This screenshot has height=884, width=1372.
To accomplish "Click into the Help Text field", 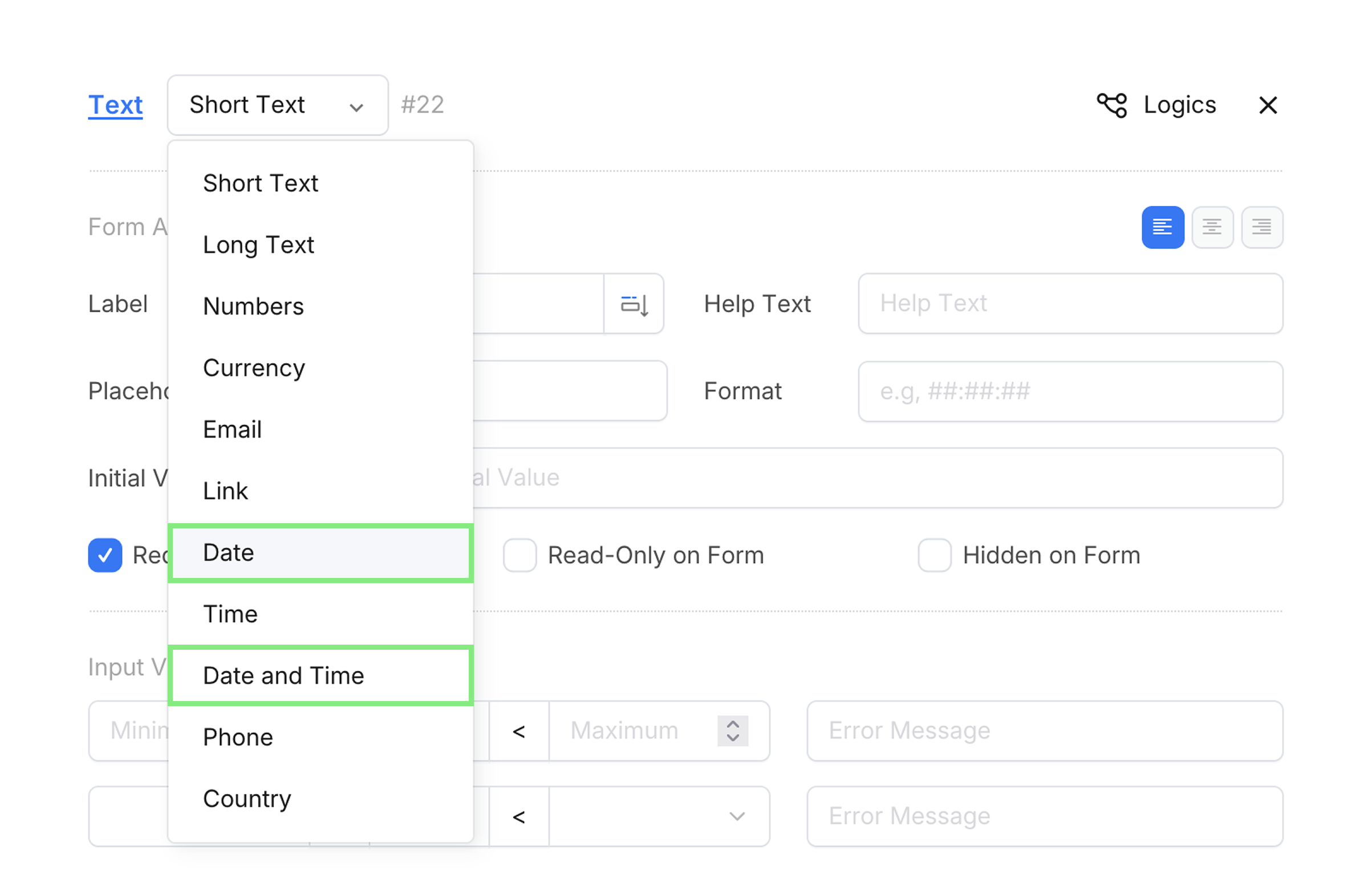I will (x=1070, y=304).
